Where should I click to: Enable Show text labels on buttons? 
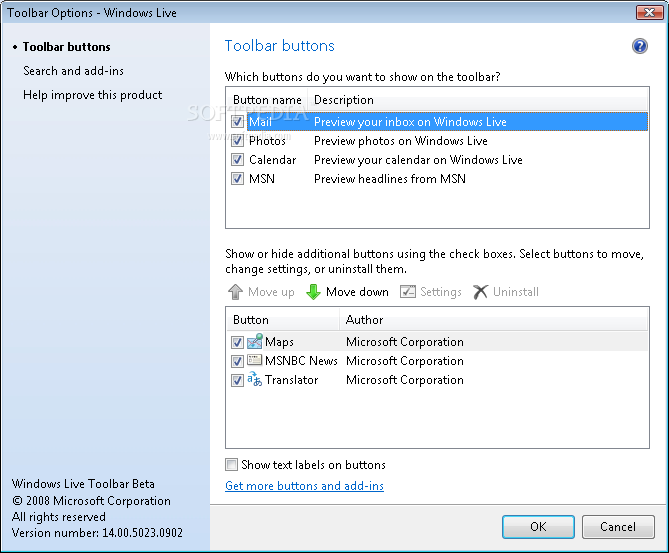pos(231,465)
